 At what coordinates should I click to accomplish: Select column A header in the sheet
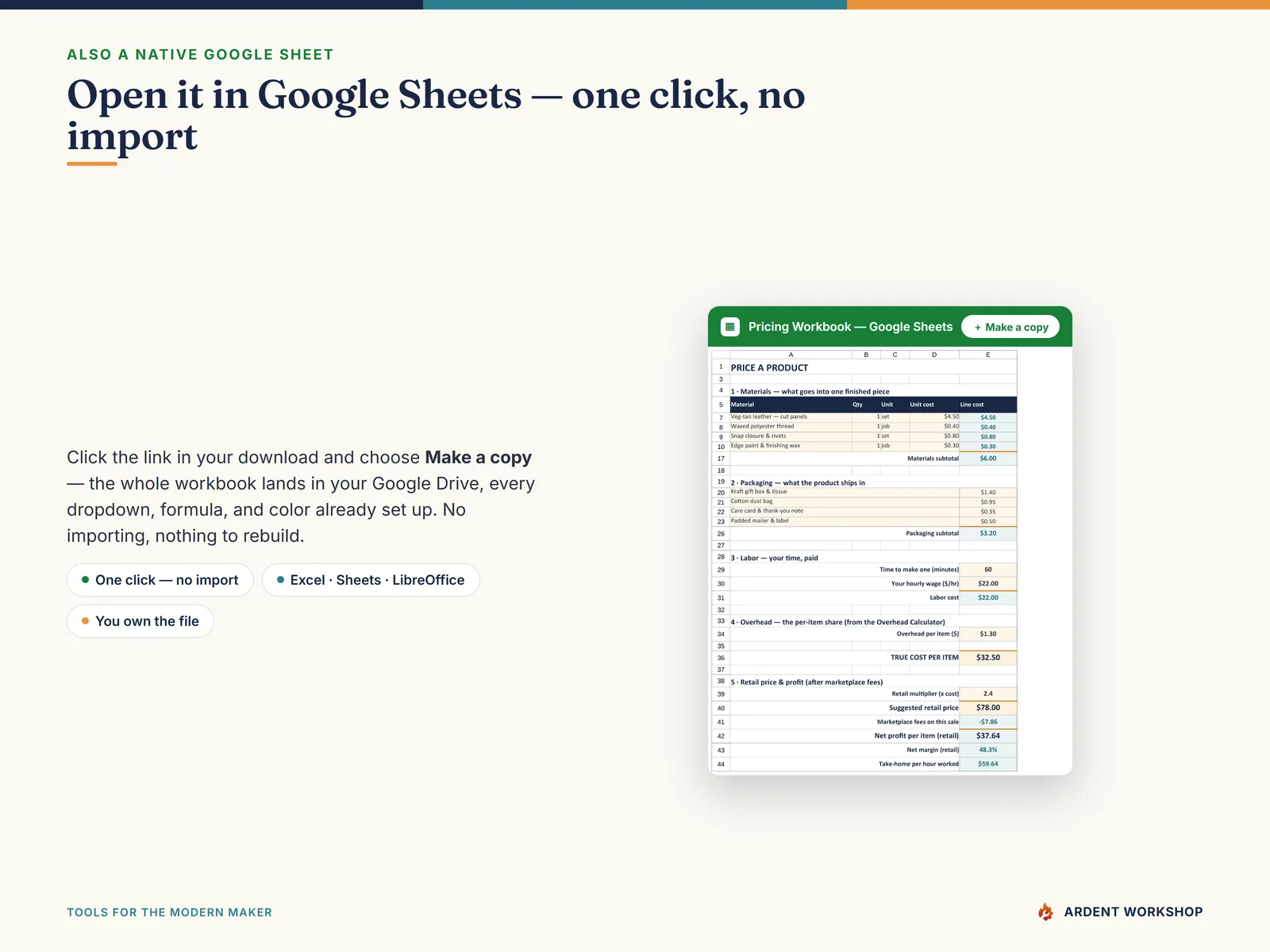pyautogui.click(x=791, y=355)
